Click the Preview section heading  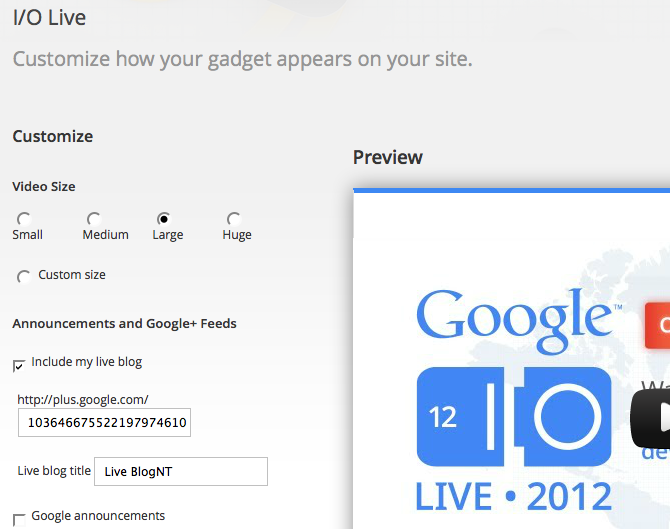388,157
